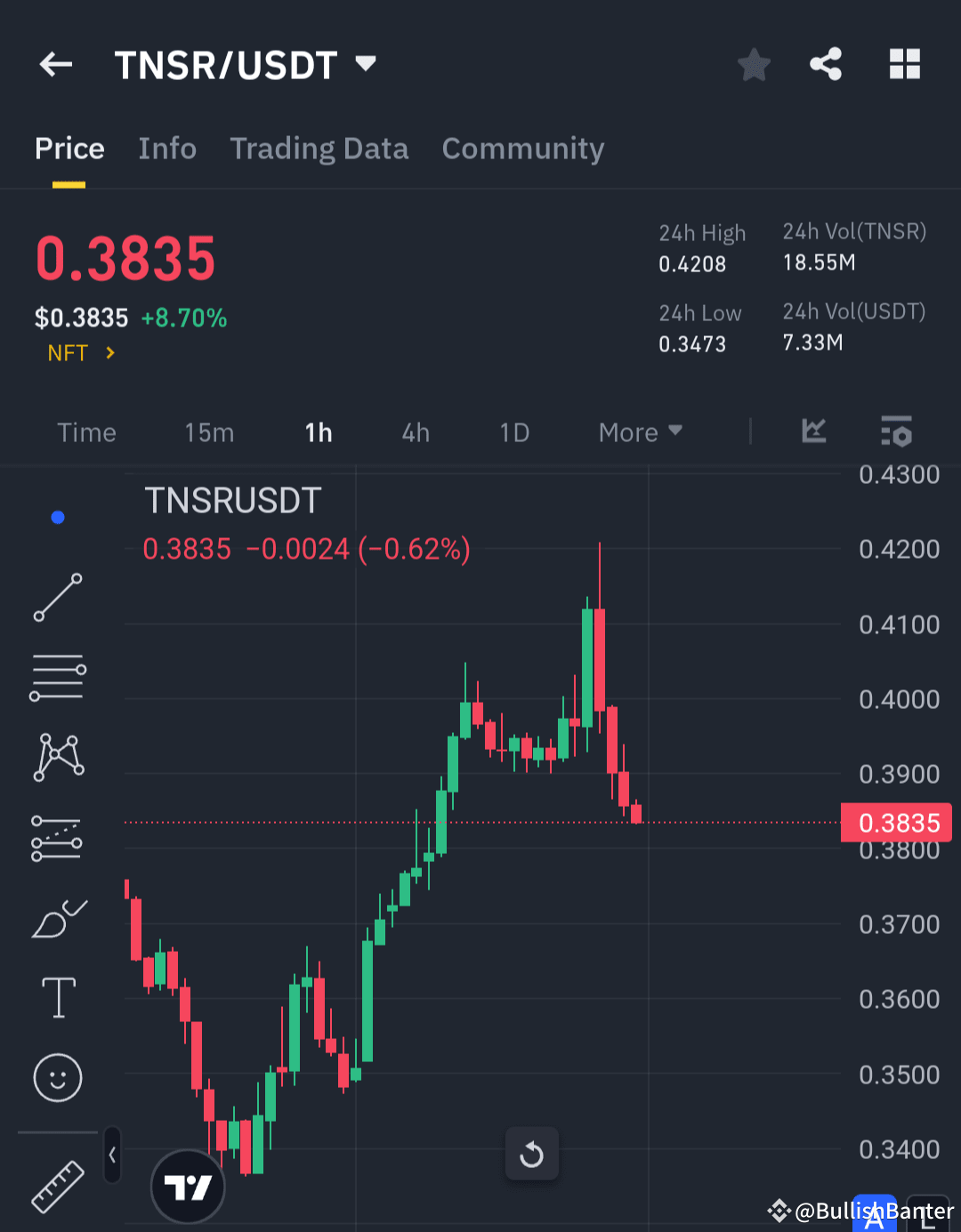Open the emoji sticker tool

pyautogui.click(x=57, y=1077)
